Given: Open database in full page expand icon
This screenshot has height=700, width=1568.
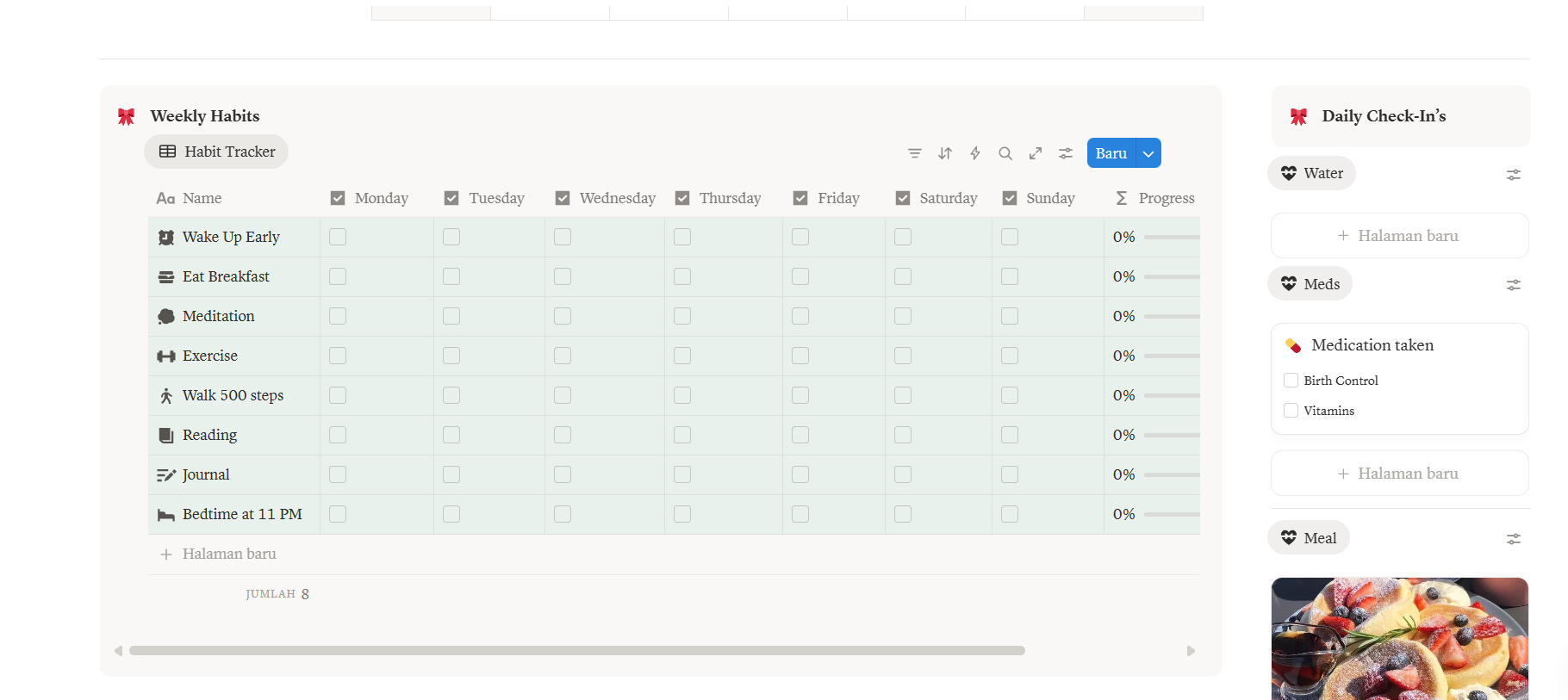Looking at the screenshot, I should pyautogui.click(x=1036, y=153).
